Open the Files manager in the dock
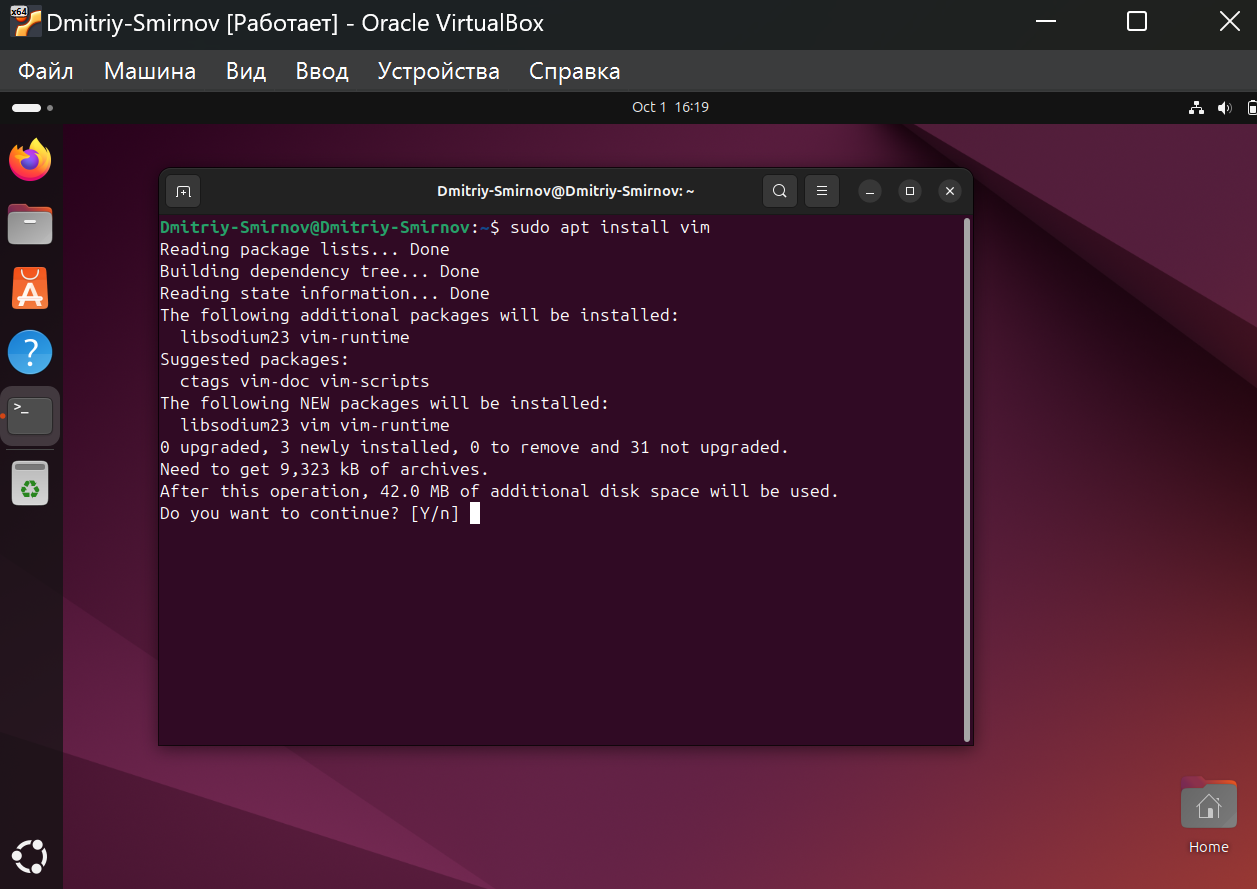The height and width of the screenshot is (889, 1257). [30, 224]
